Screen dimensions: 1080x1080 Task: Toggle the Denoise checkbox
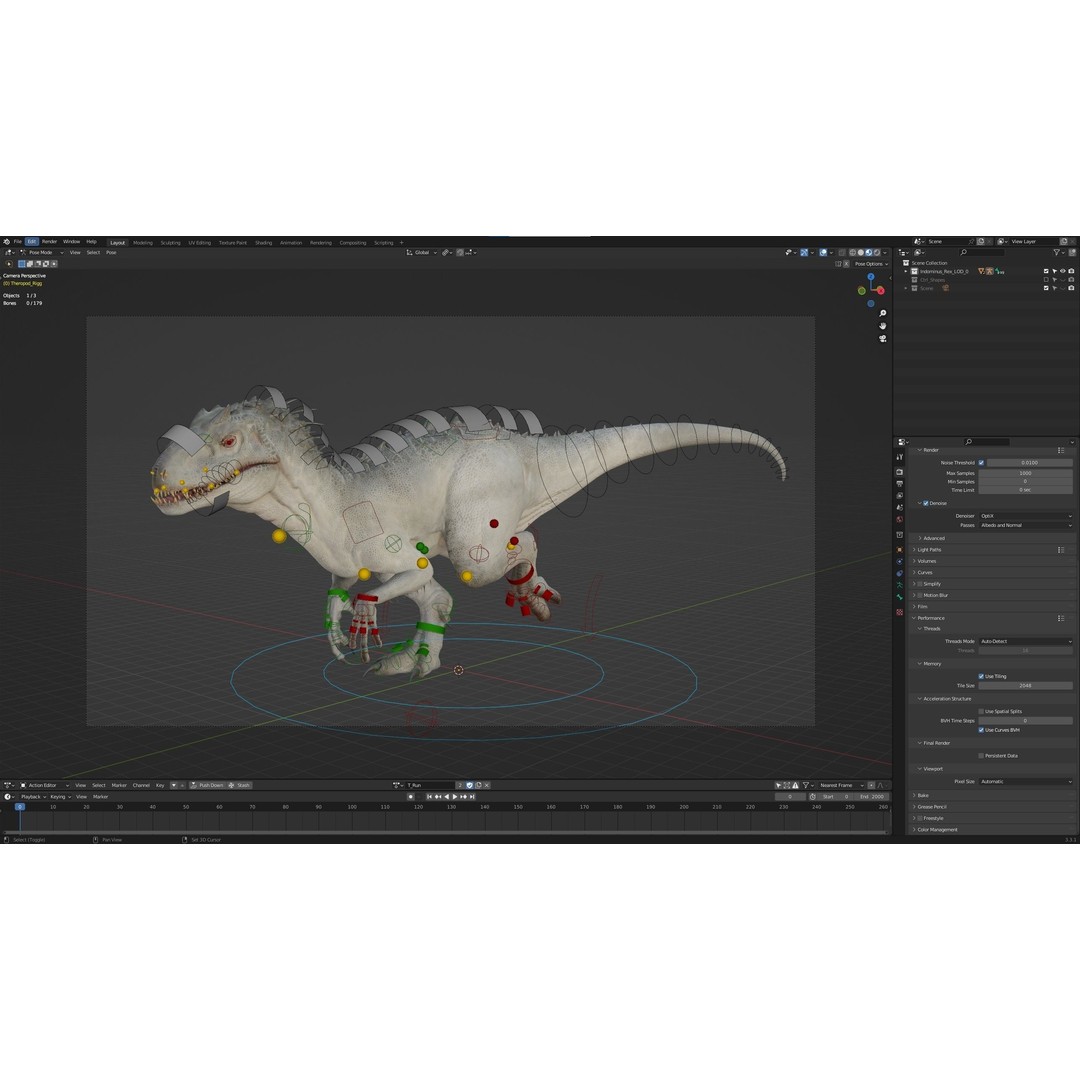(x=926, y=503)
